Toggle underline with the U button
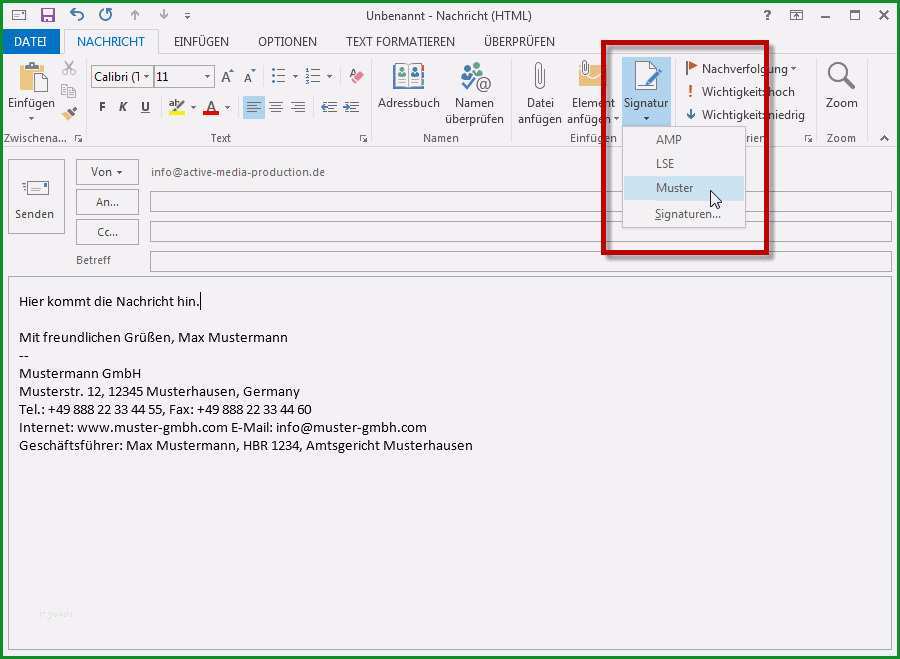Image resolution: width=900 pixels, height=659 pixels. [x=145, y=107]
